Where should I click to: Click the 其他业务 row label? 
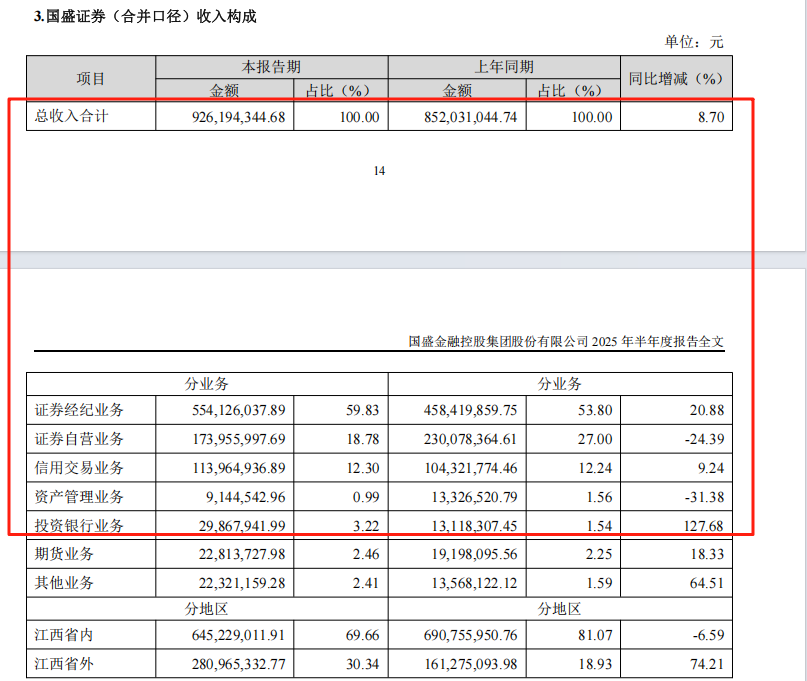(x=66, y=583)
